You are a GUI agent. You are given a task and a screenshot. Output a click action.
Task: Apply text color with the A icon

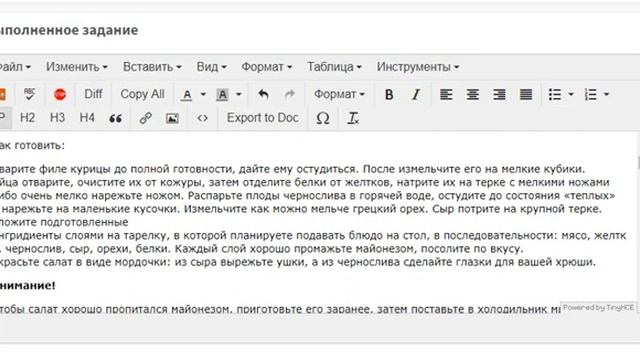tap(187, 95)
